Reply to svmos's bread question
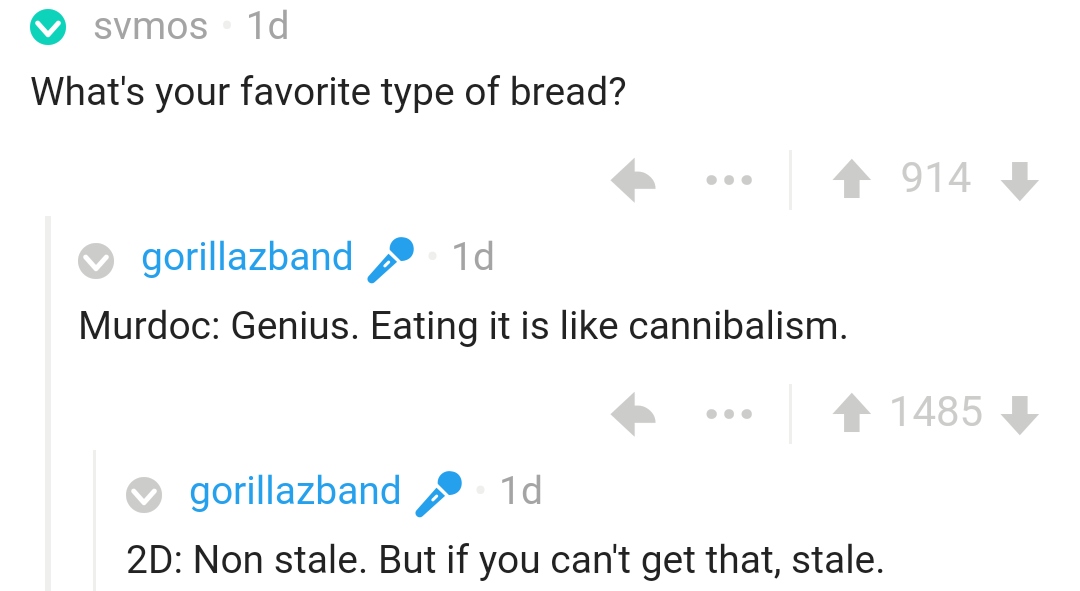 pos(633,180)
